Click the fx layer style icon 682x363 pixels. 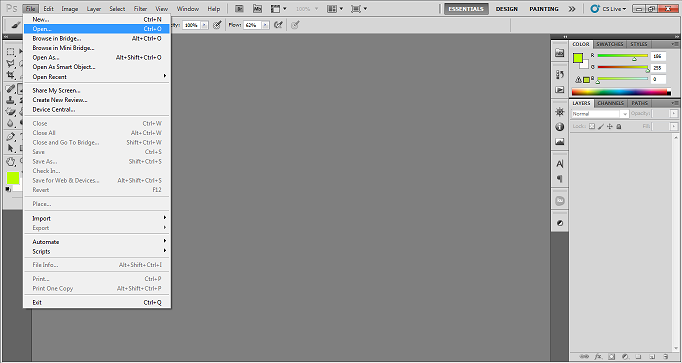pyautogui.click(x=598, y=356)
